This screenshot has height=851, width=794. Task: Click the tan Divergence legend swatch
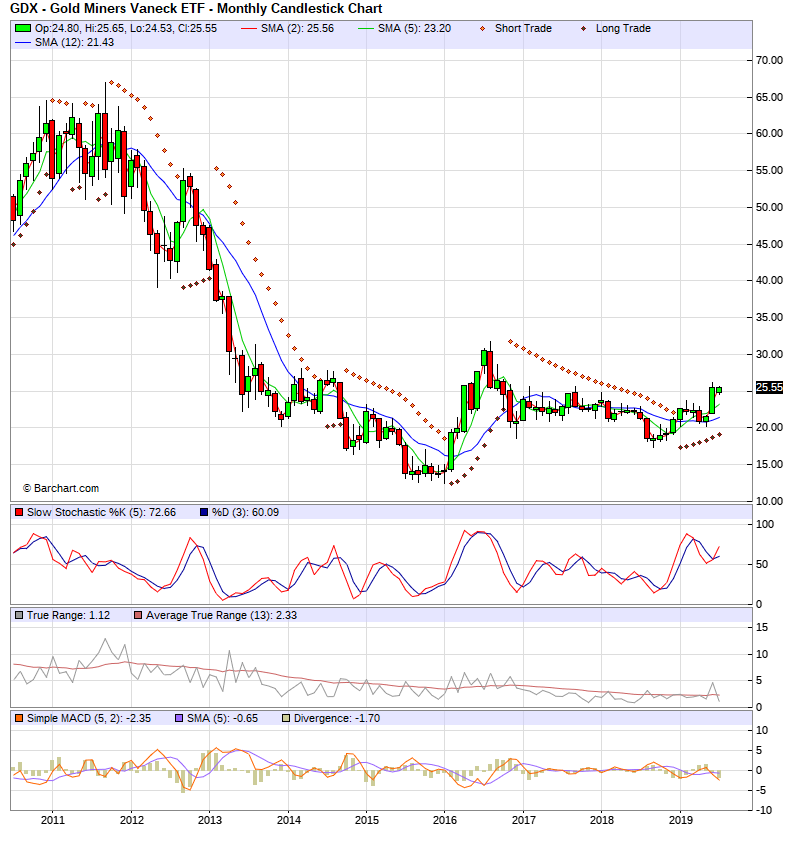point(286,719)
